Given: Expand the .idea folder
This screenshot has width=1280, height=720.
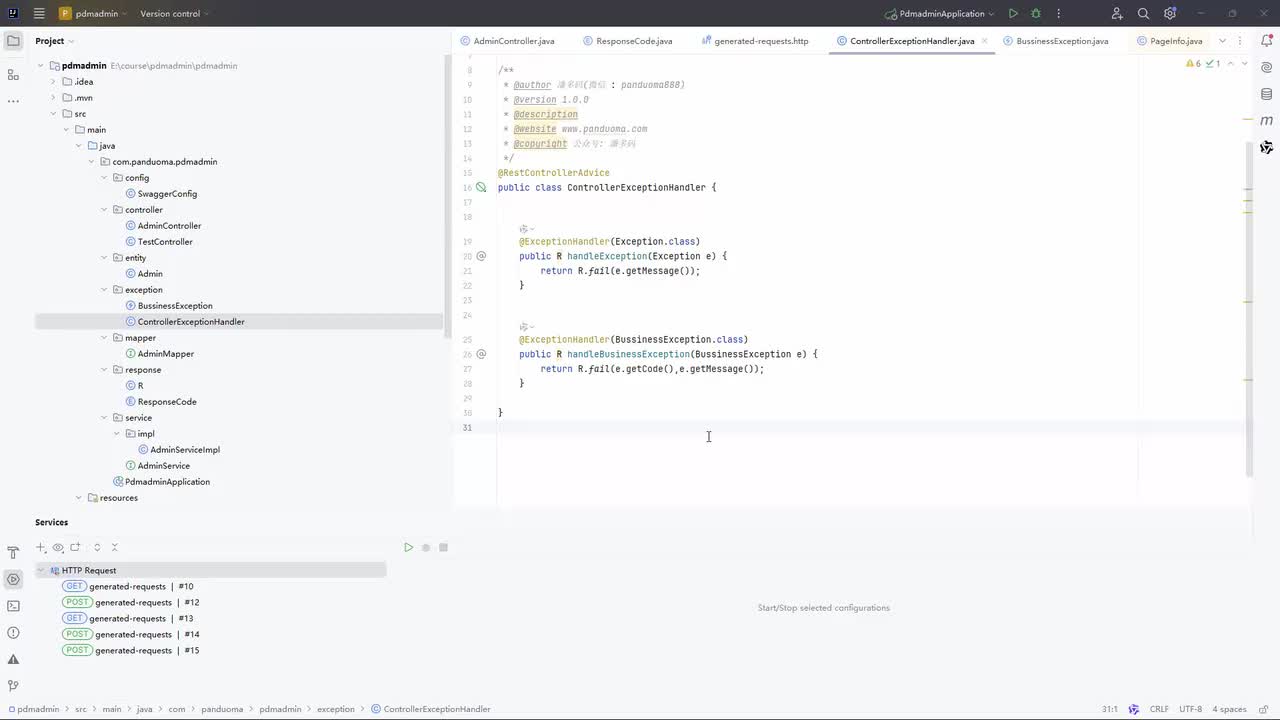Looking at the screenshot, I should (x=53, y=82).
